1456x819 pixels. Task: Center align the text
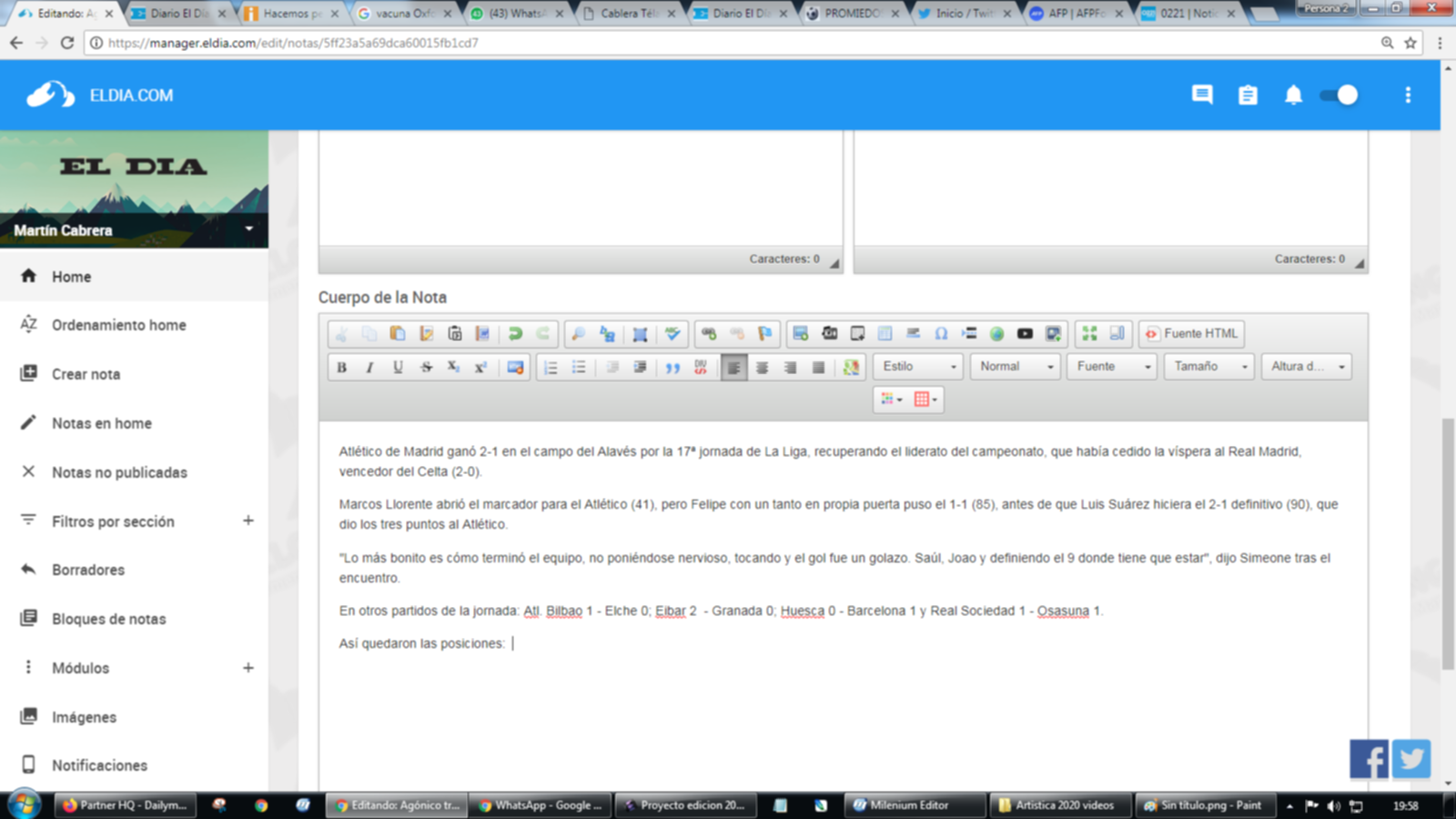[x=762, y=368]
